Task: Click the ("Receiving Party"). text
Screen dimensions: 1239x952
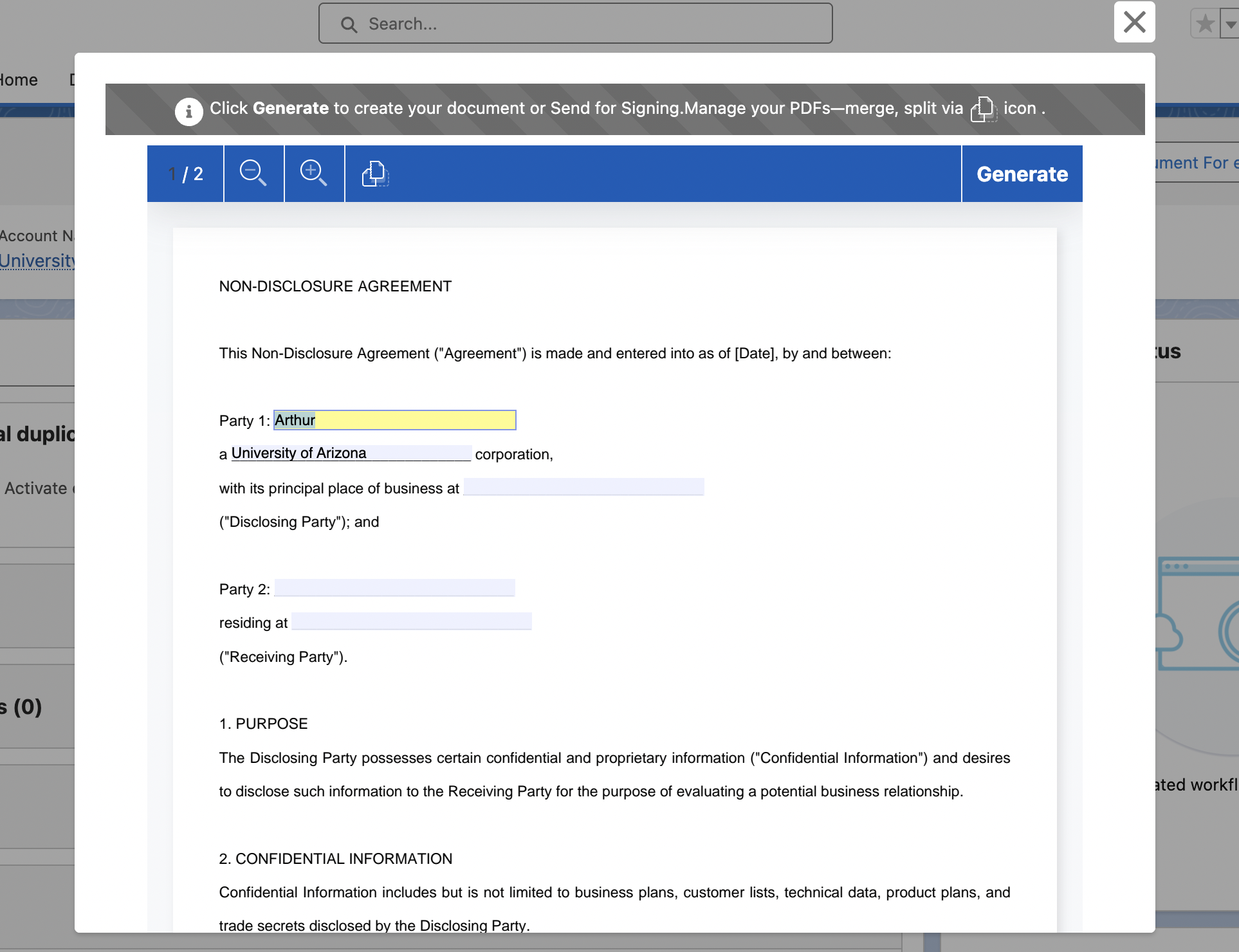Action: click(283, 657)
